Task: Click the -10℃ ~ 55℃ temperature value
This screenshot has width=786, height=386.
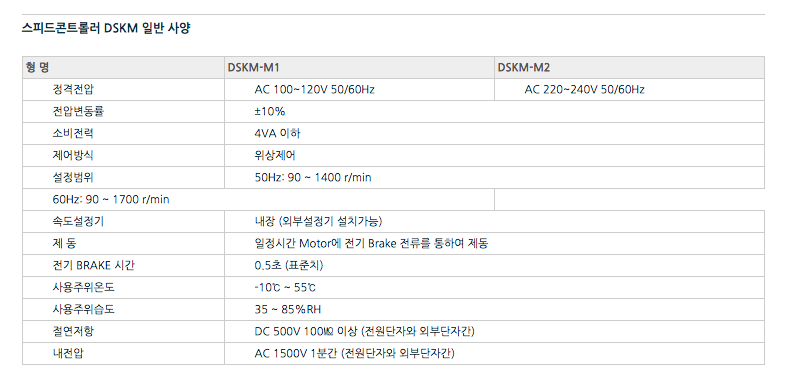Action: click(x=285, y=288)
